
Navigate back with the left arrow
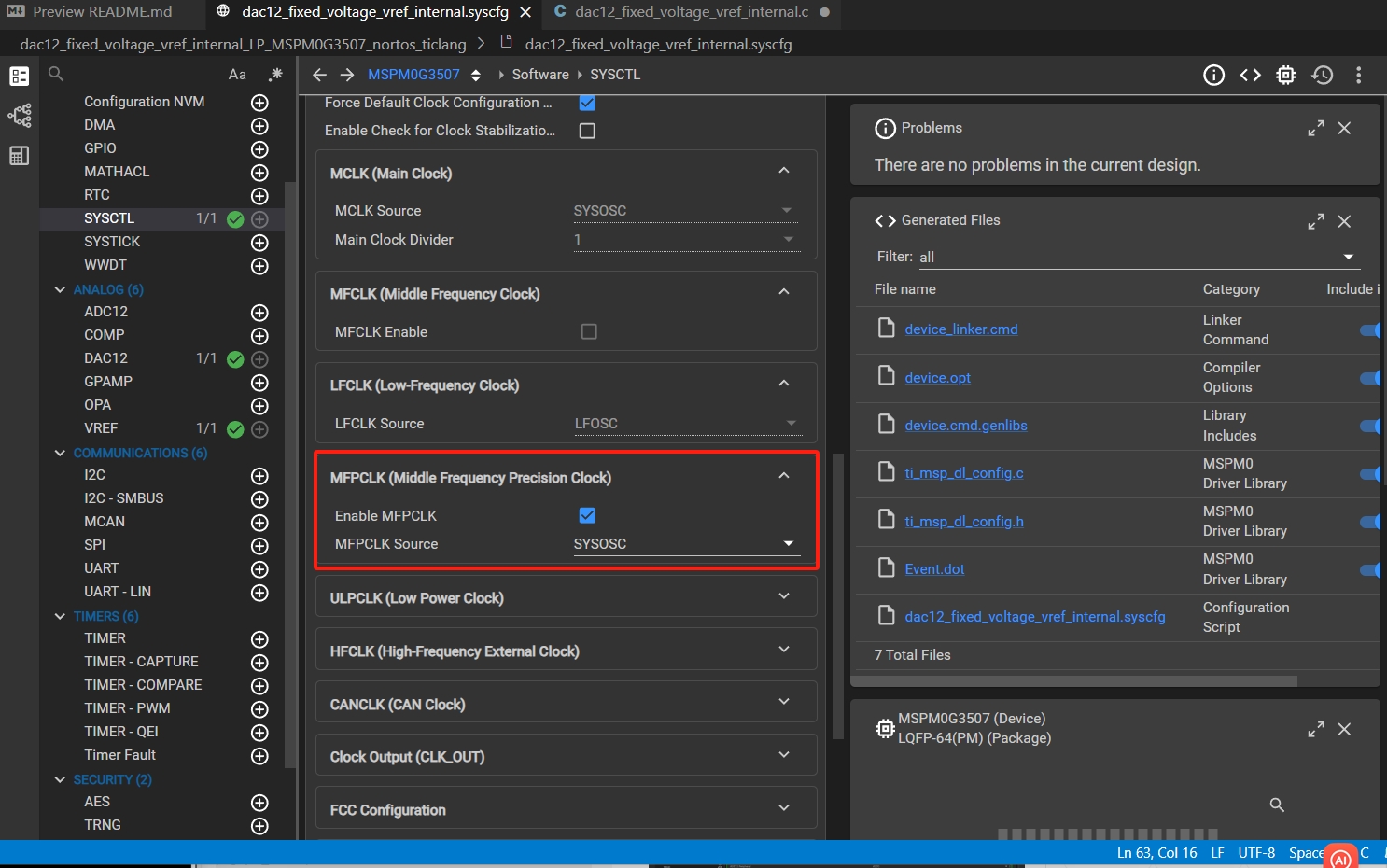click(x=319, y=75)
